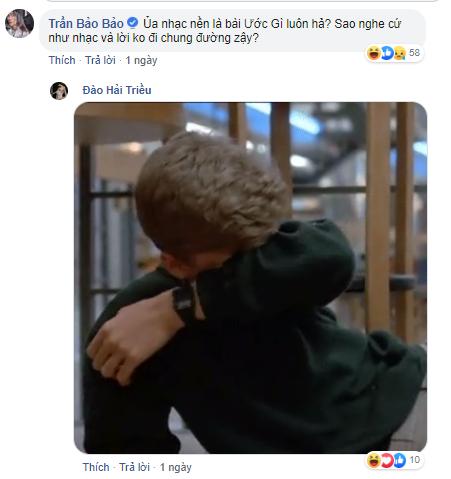
Task: Open Đào Hải Triều's small avatar
Action: click(x=59, y=91)
